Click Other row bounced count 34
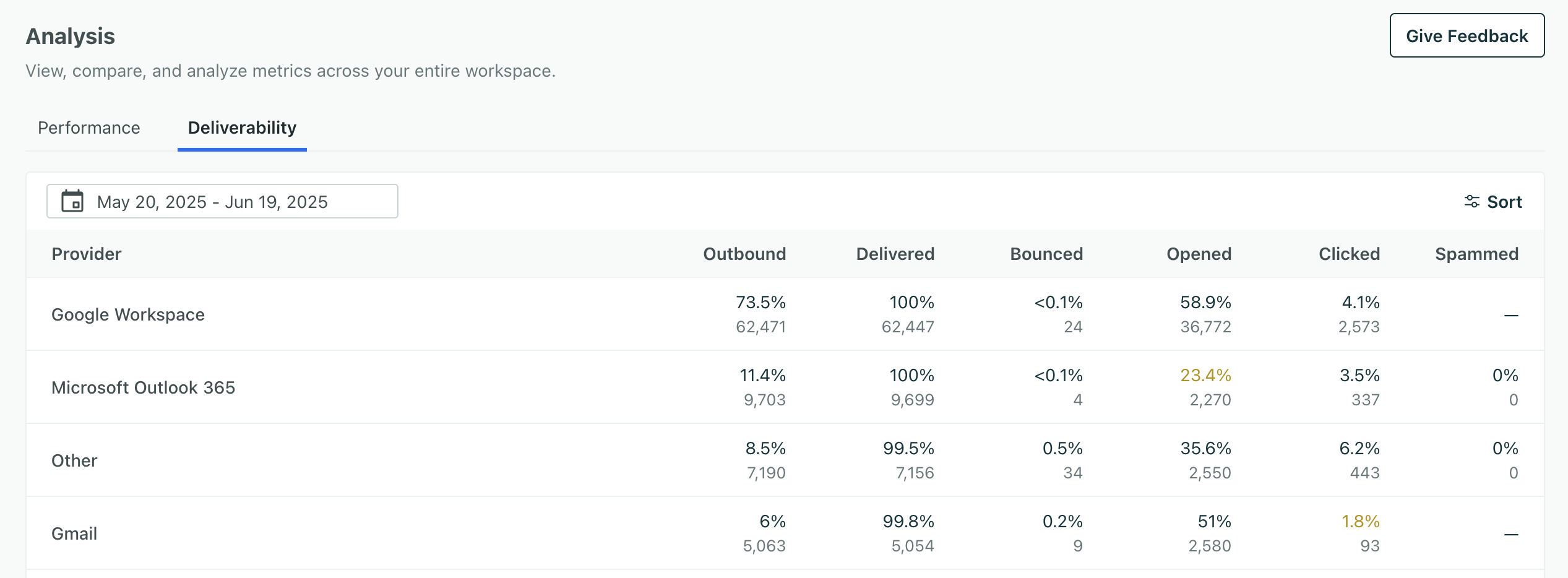 (1073, 473)
